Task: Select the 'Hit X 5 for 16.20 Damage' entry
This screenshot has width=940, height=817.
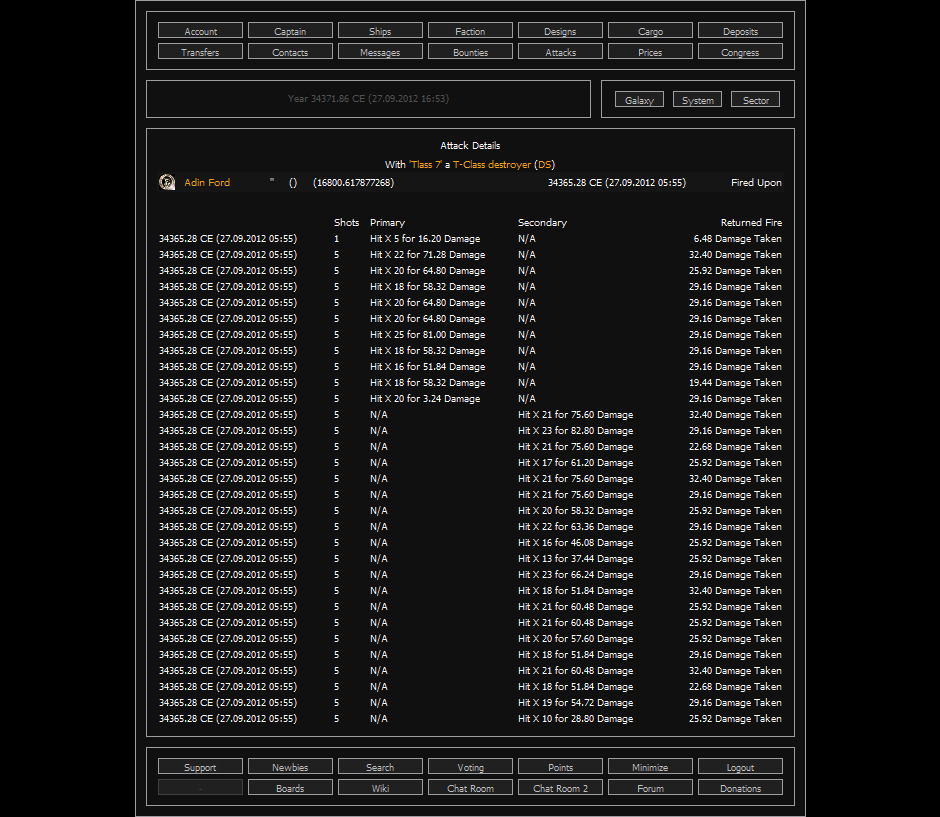Action: click(425, 239)
